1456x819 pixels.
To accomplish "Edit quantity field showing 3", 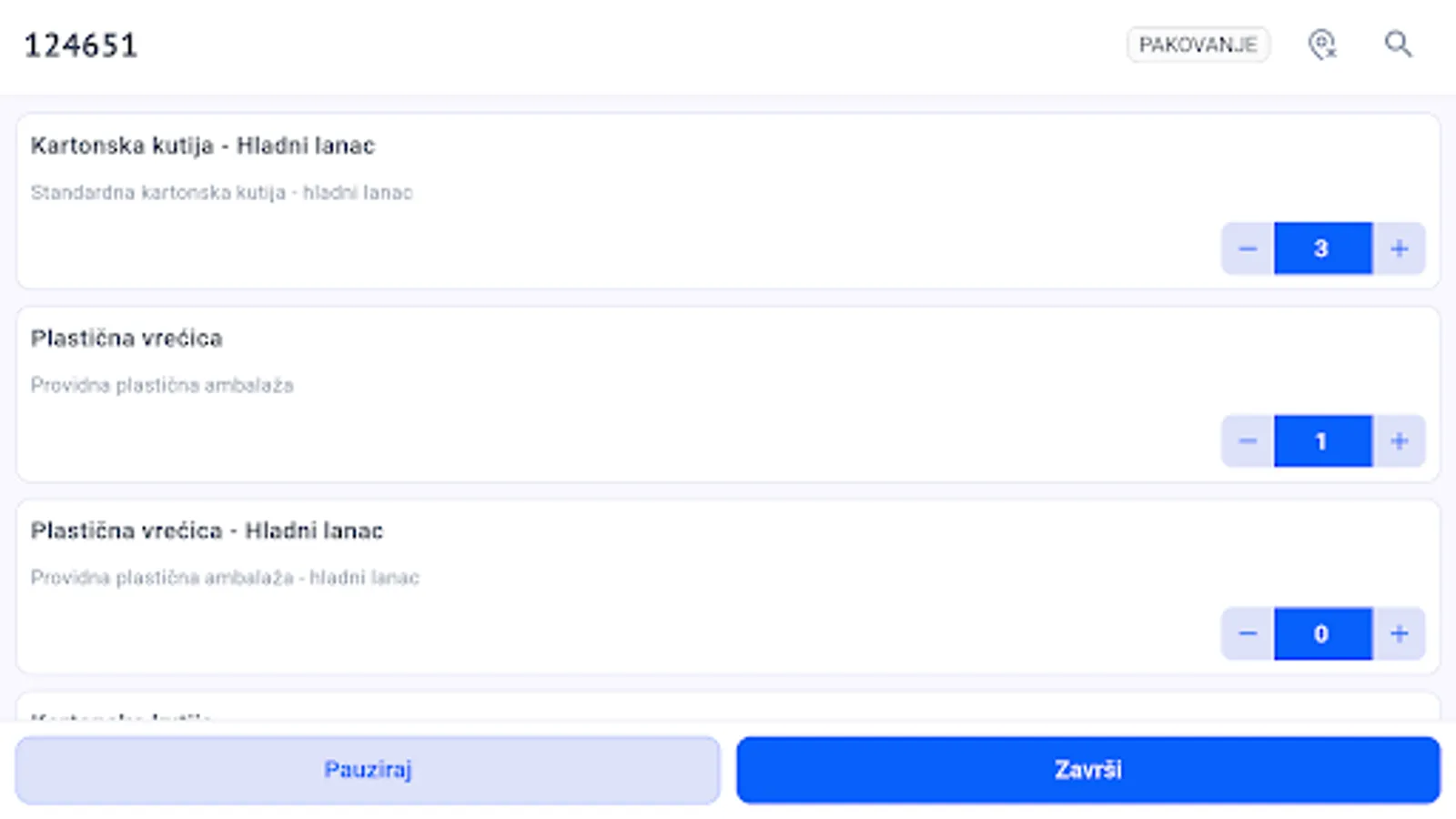I will 1322,248.
